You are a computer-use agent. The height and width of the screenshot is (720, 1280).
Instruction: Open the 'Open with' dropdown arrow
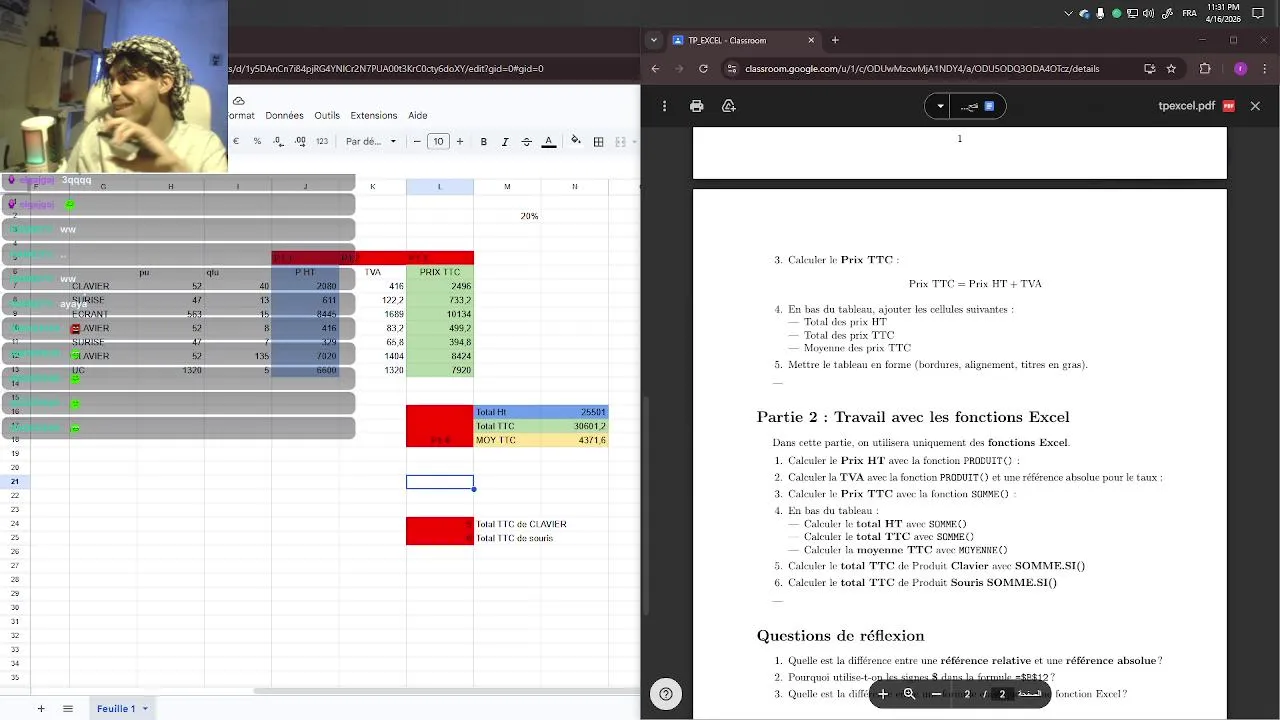[x=940, y=106]
